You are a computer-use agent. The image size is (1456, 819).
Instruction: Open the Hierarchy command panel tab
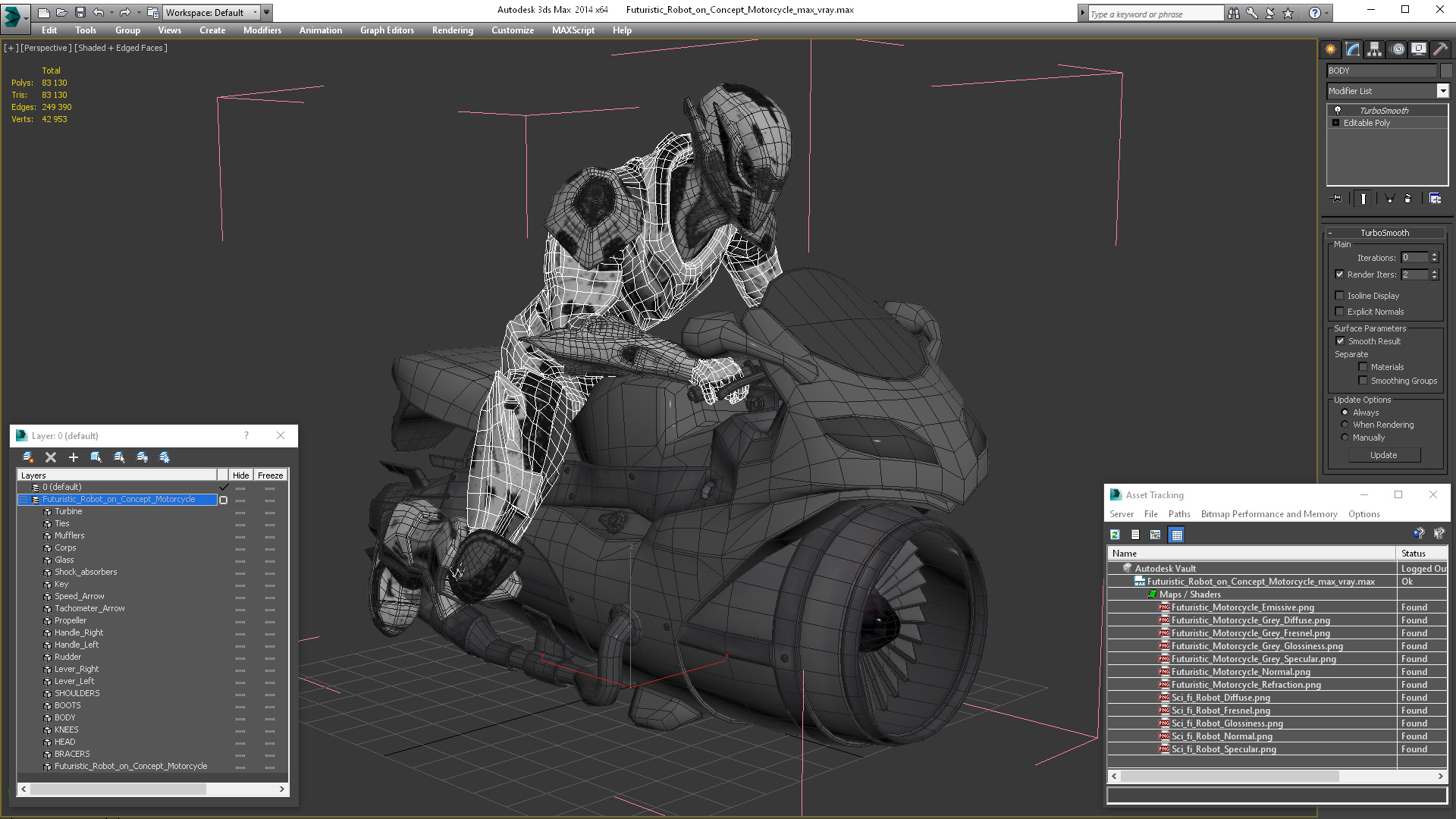(x=1374, y=49)
